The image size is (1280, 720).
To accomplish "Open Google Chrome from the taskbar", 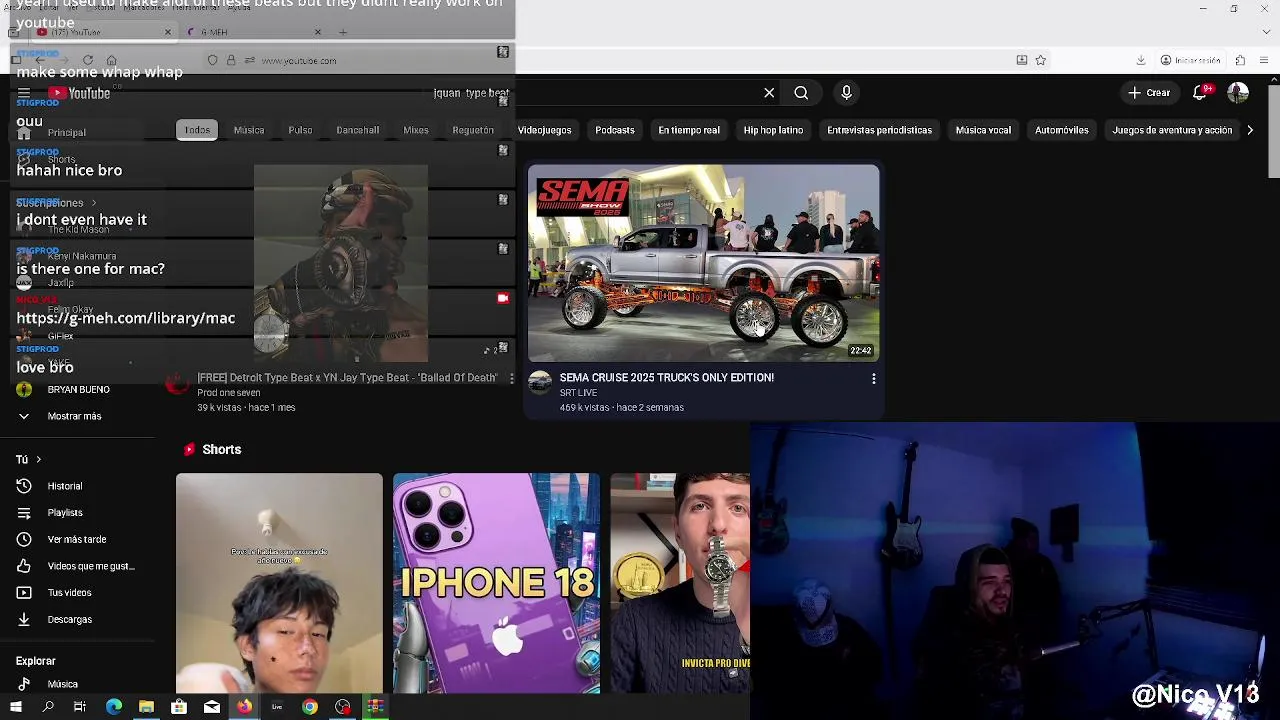I will 310,707.
